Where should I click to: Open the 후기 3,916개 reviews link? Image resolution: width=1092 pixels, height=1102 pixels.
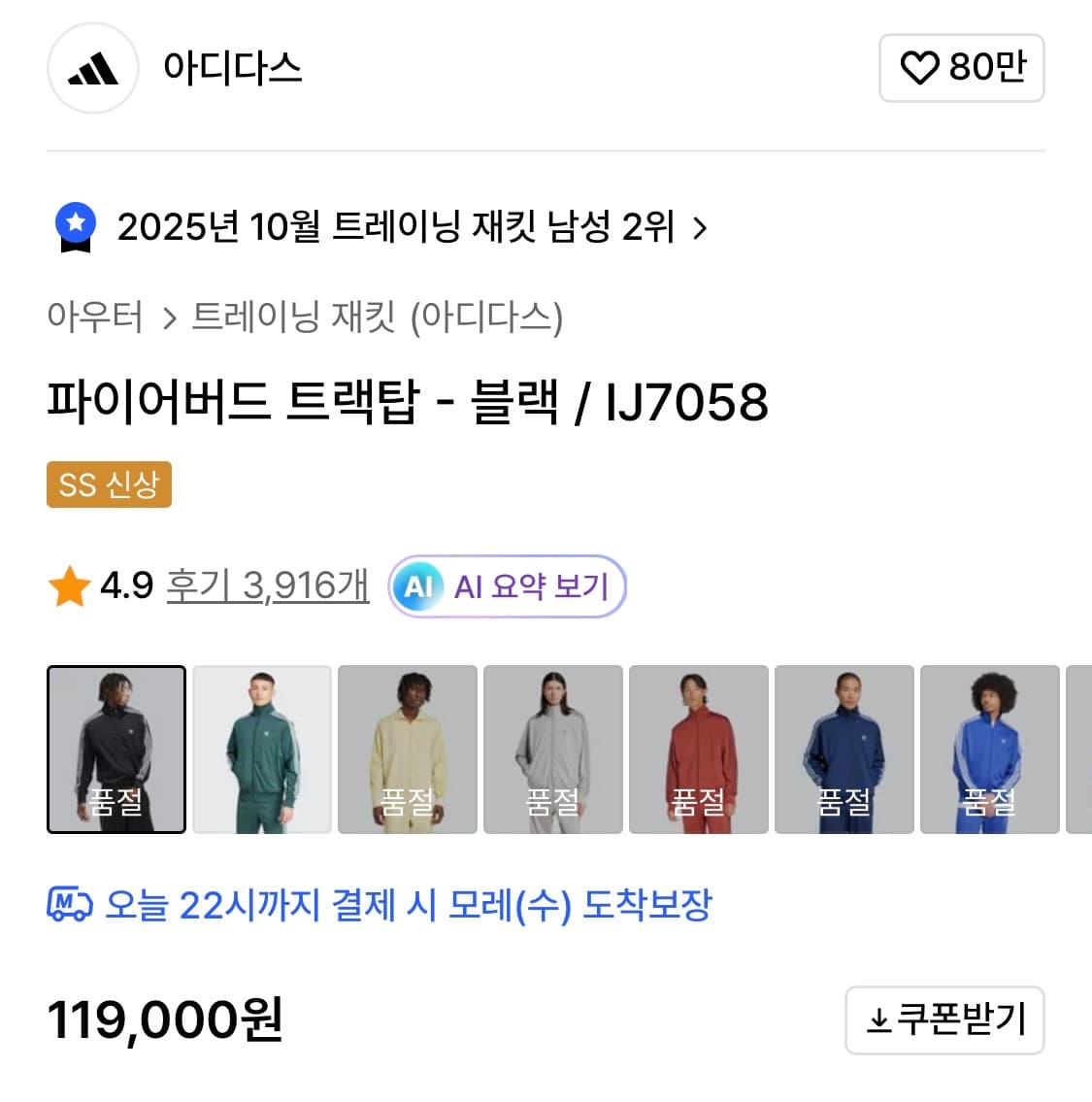(x=269, y=584)
